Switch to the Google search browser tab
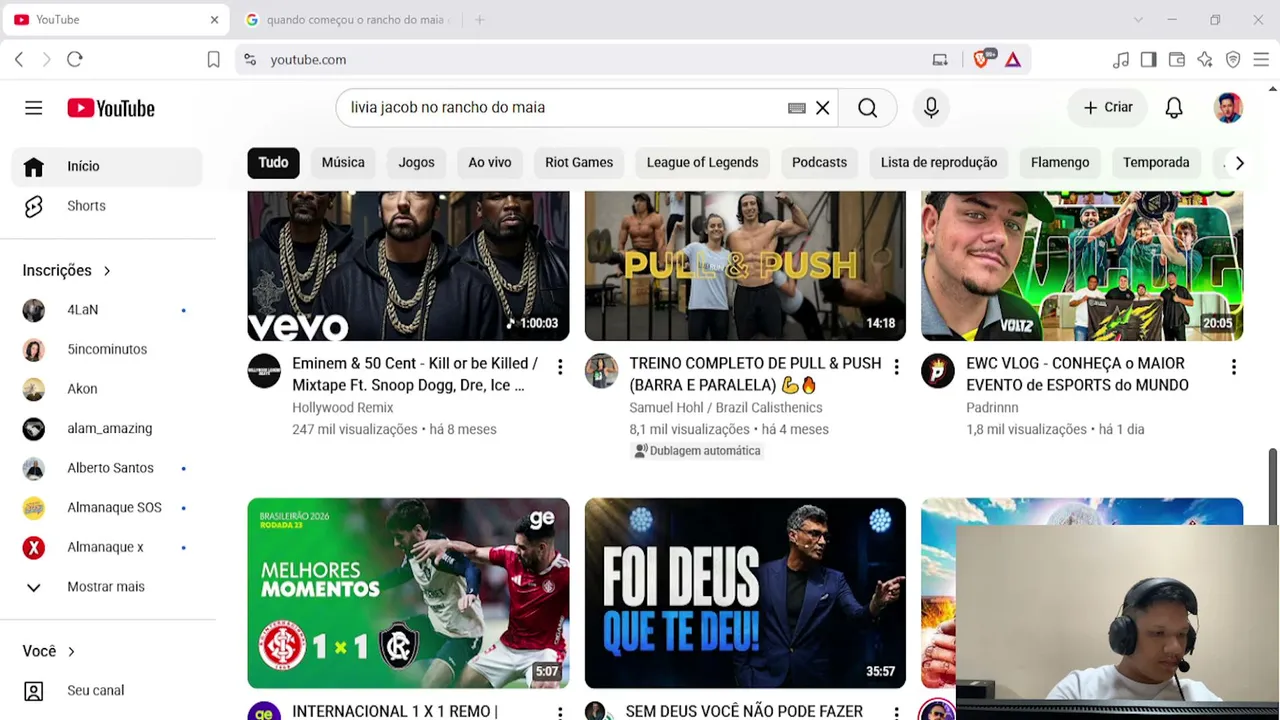Viewport: 1280px width, 720px height. [x=347, y=20]
